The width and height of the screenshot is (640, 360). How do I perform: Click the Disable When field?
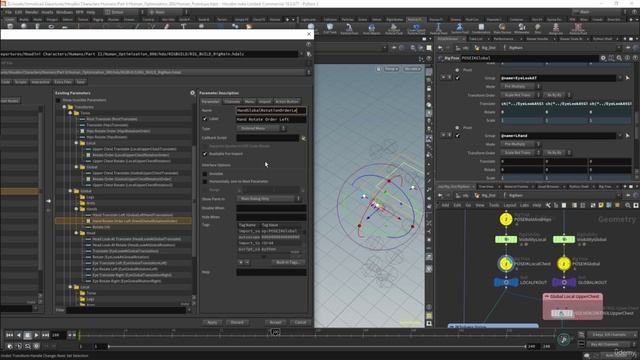pos(271,208)
